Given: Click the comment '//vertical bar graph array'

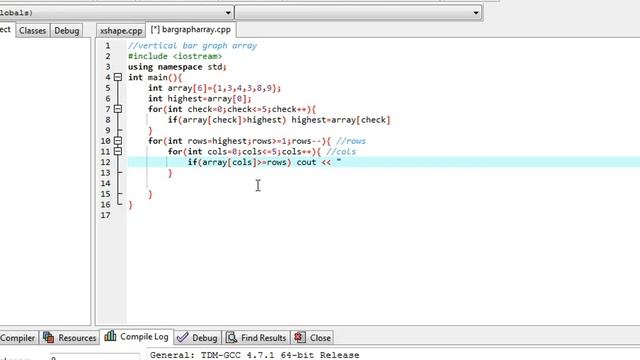Looking at the screenshot, I should [192, 46].
